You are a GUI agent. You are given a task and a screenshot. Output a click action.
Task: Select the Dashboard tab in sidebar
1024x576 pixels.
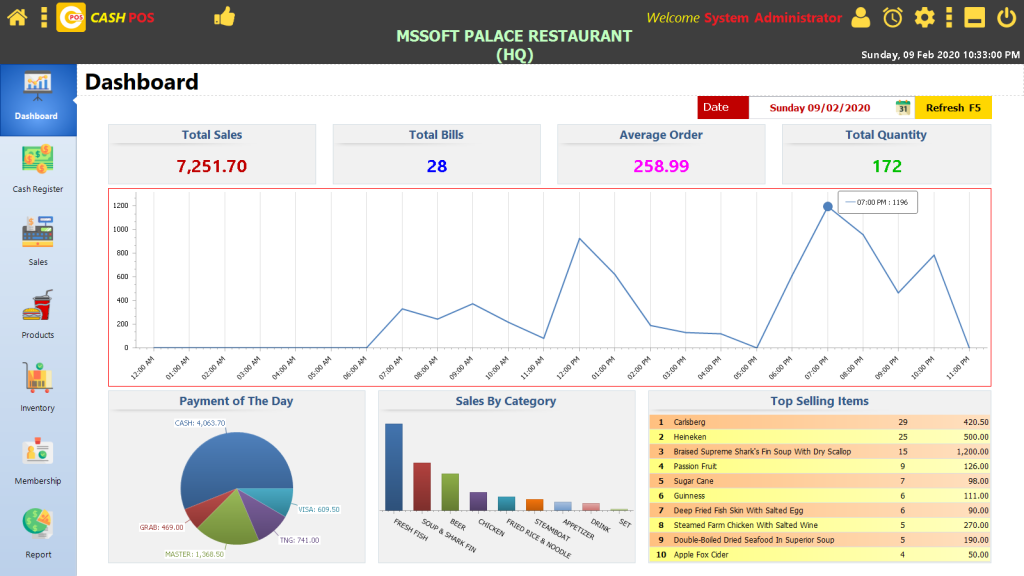(x=38, y=97)
